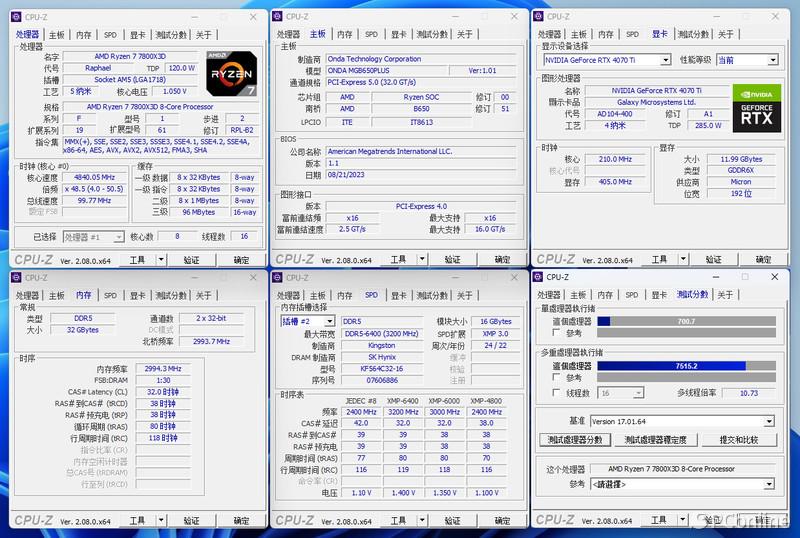Click 确定 in the mainboard window
This screenshot has height=538, width=800.
[x=503, y=259]
